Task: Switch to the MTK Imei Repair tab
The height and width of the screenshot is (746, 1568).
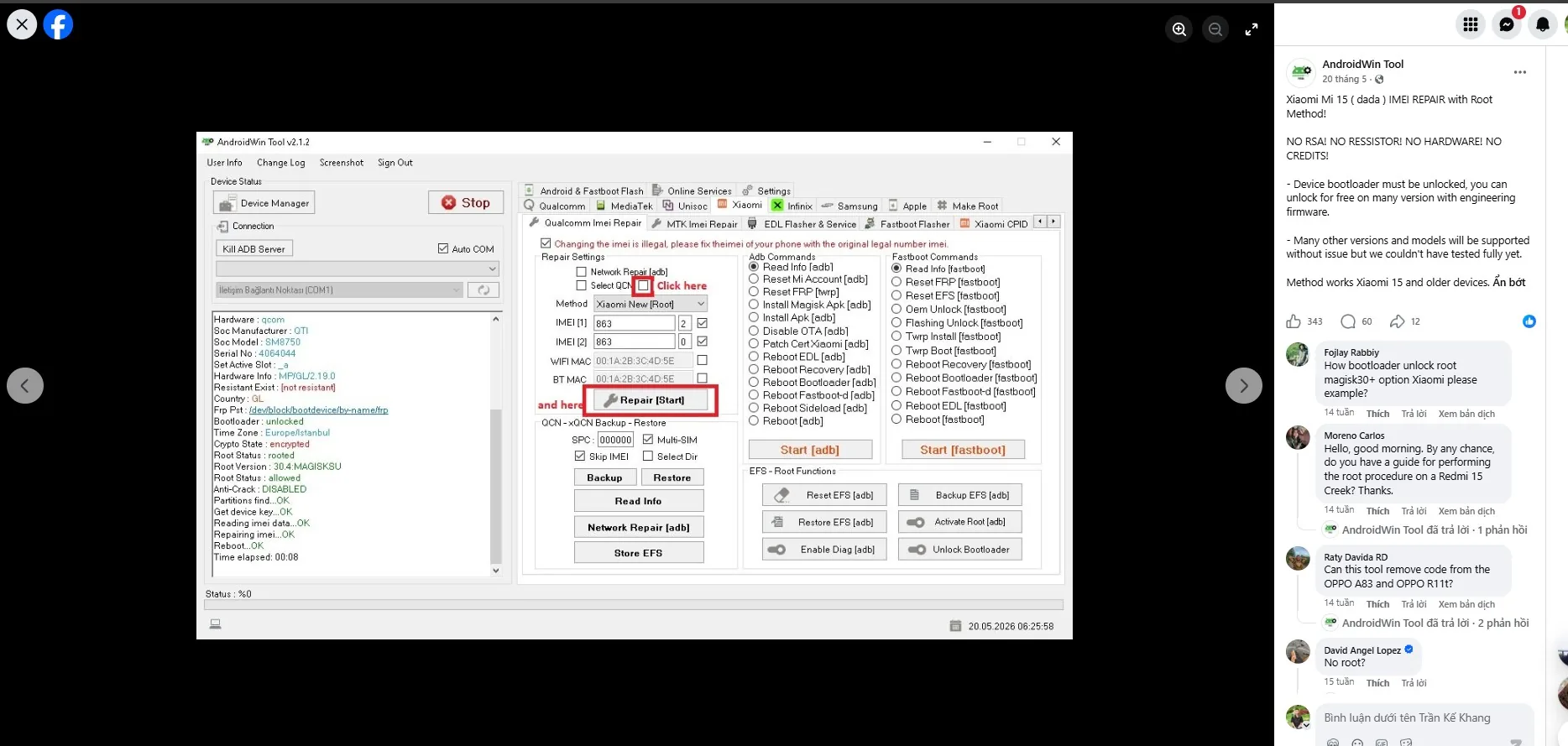Action: click(694, 224)
